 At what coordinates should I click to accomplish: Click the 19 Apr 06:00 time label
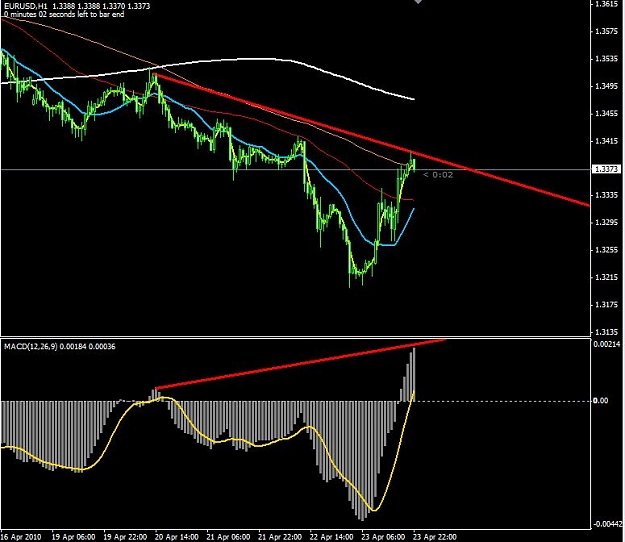(x=73, y=537)
